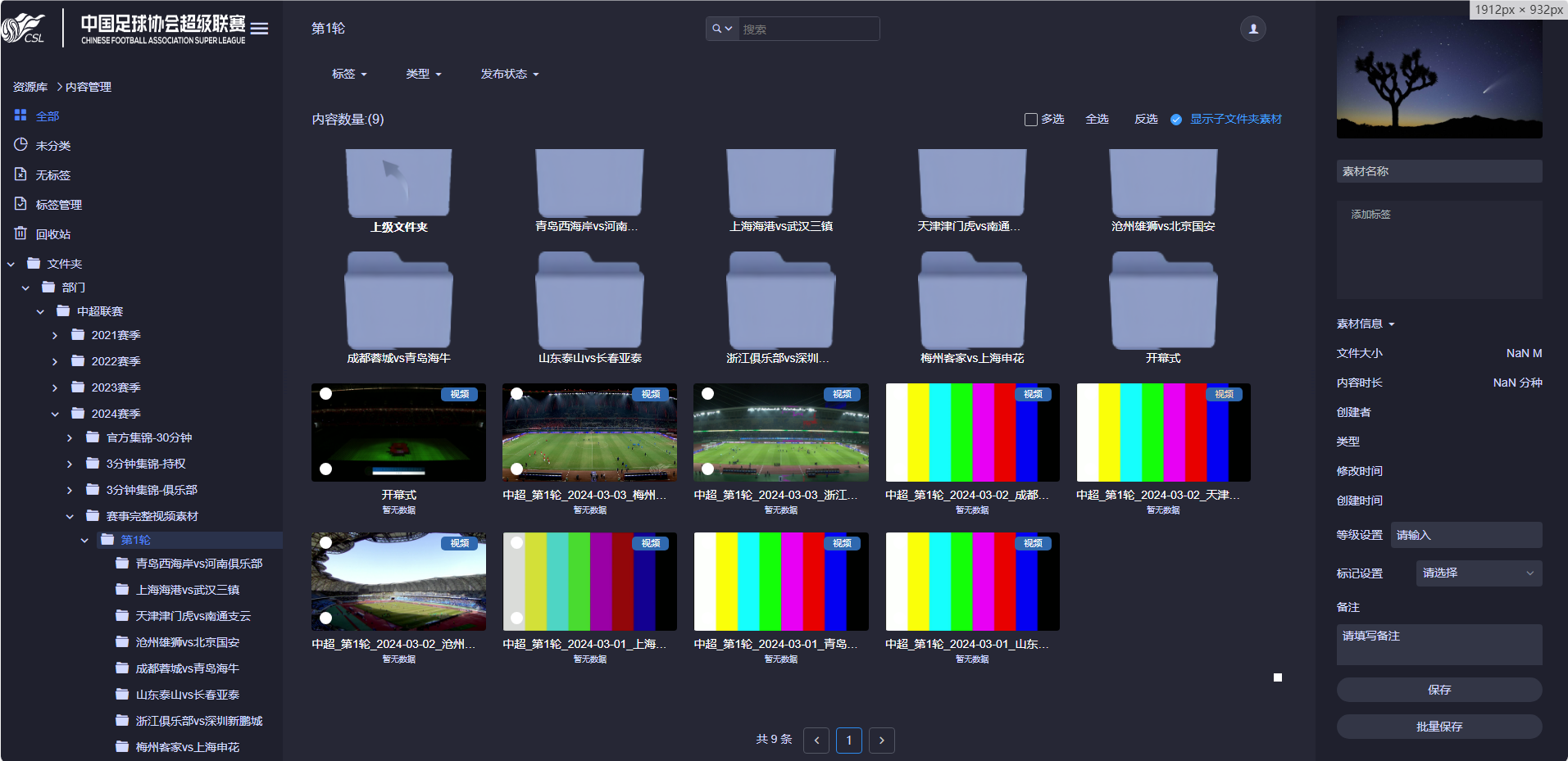Click 反选 to invert selection
The width and height of the screenshot is (1568, 761).
click(1146, 120)
